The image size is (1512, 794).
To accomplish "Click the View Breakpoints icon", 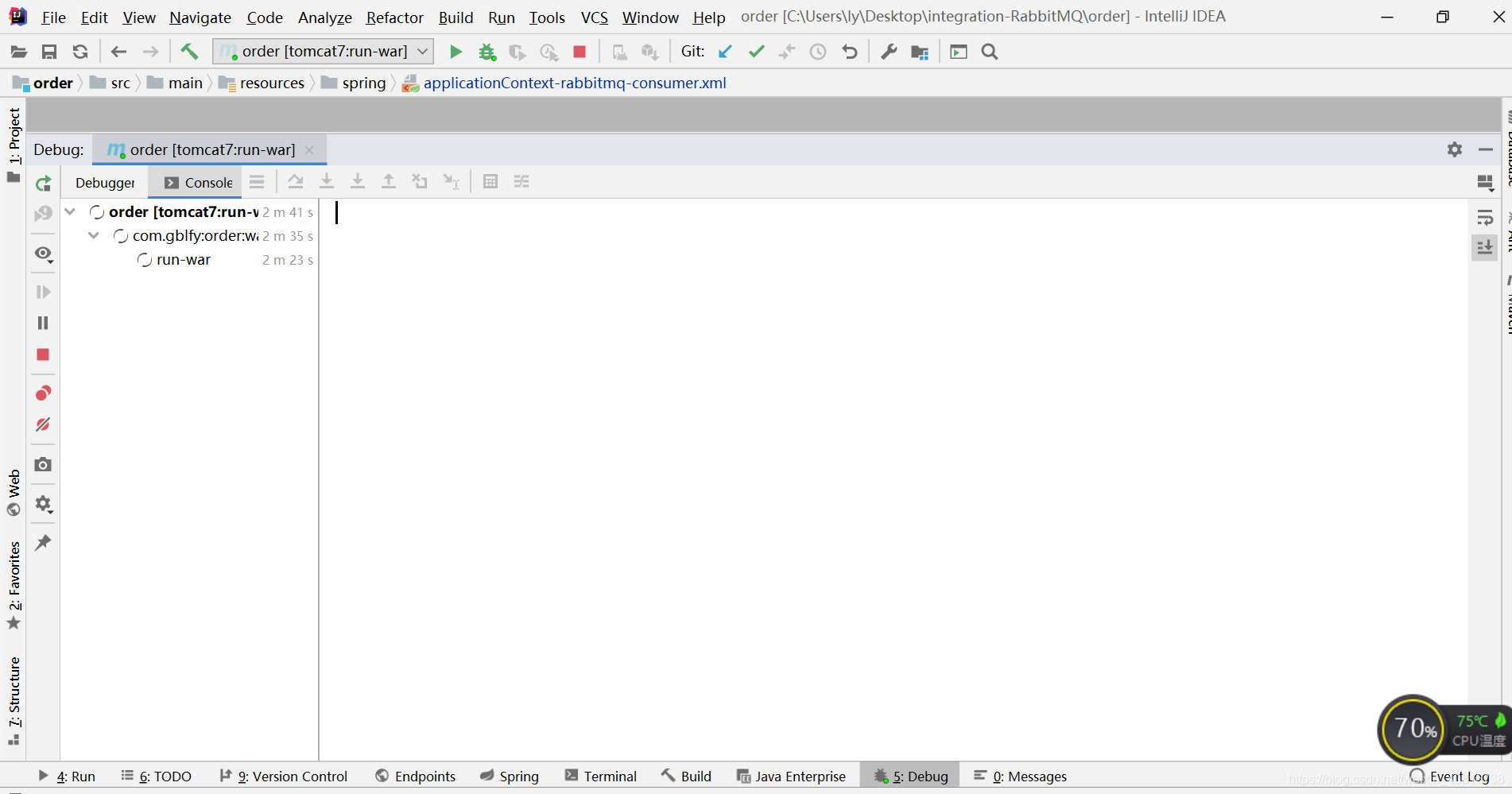I will 43,393.
